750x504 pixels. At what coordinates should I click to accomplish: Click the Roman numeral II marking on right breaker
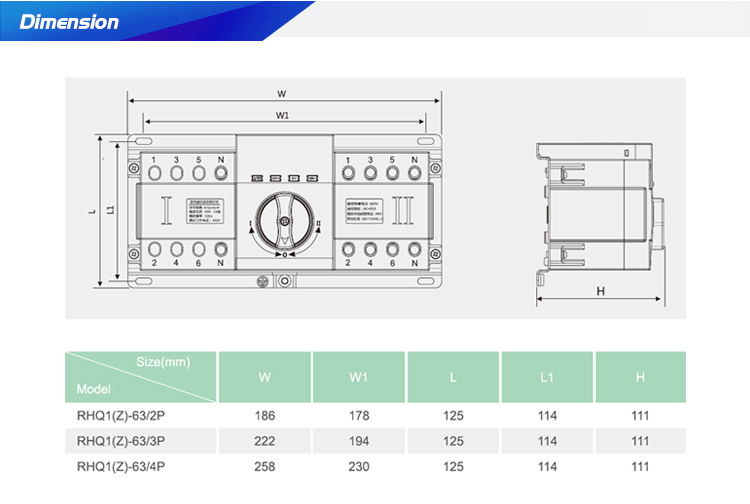403,210
